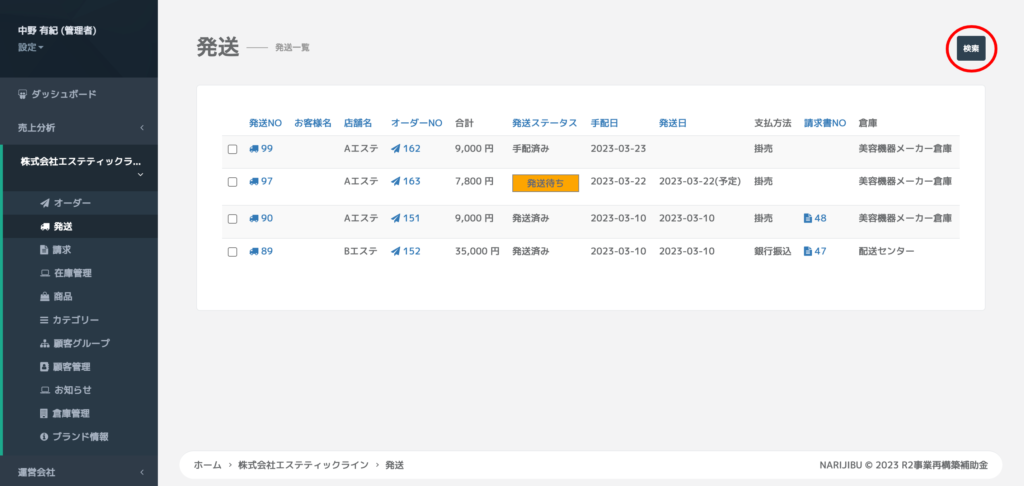Open the オーダー menu item

(72, 203)
